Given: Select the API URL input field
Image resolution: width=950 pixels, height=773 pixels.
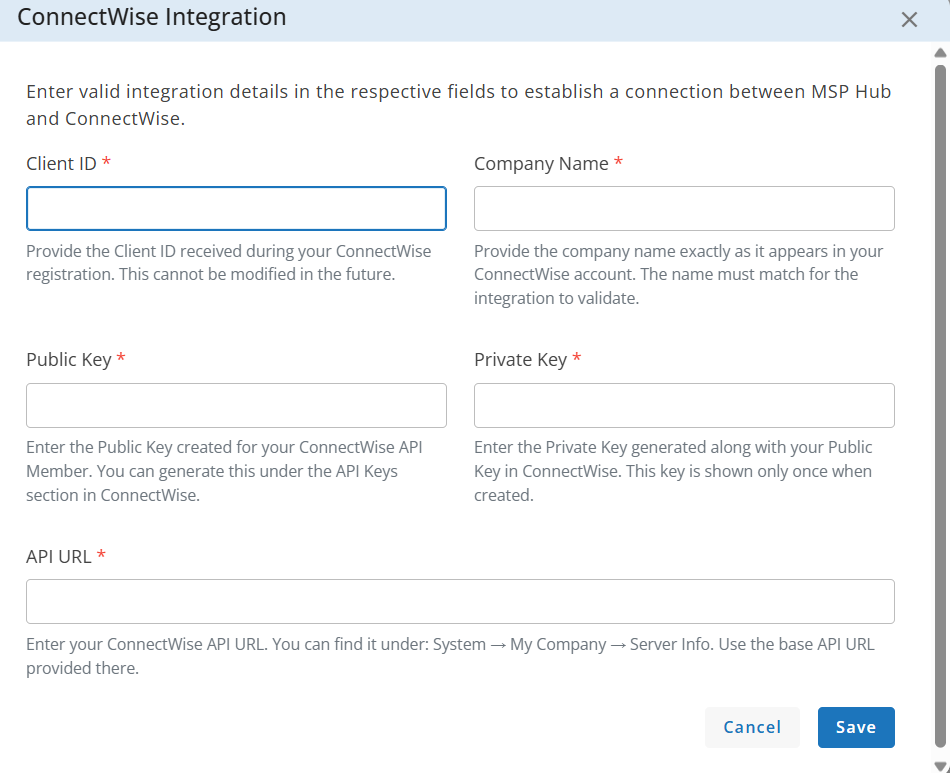Looking at the screenshot, I should [x=460, y=602].
